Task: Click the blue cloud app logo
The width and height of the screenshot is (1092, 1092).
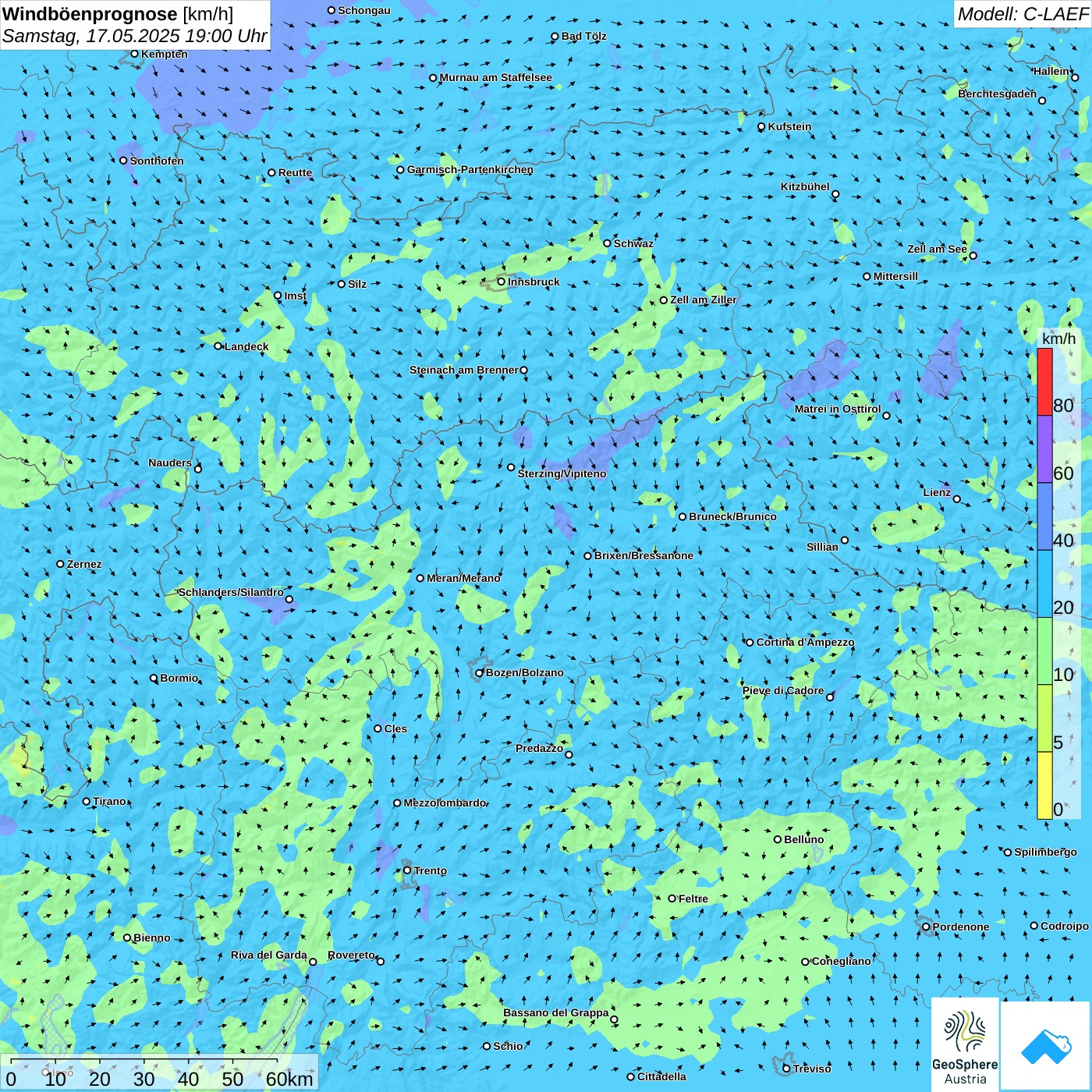Action: point(1046,1046)
